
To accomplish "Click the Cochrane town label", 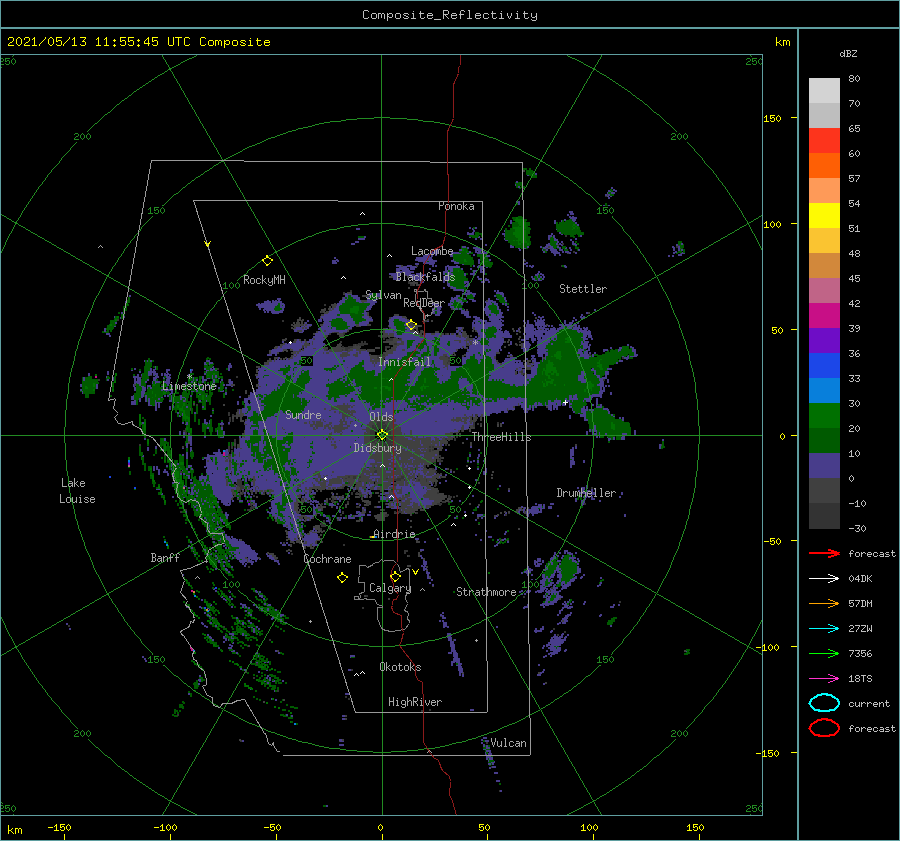I will (x=327, y=559).
